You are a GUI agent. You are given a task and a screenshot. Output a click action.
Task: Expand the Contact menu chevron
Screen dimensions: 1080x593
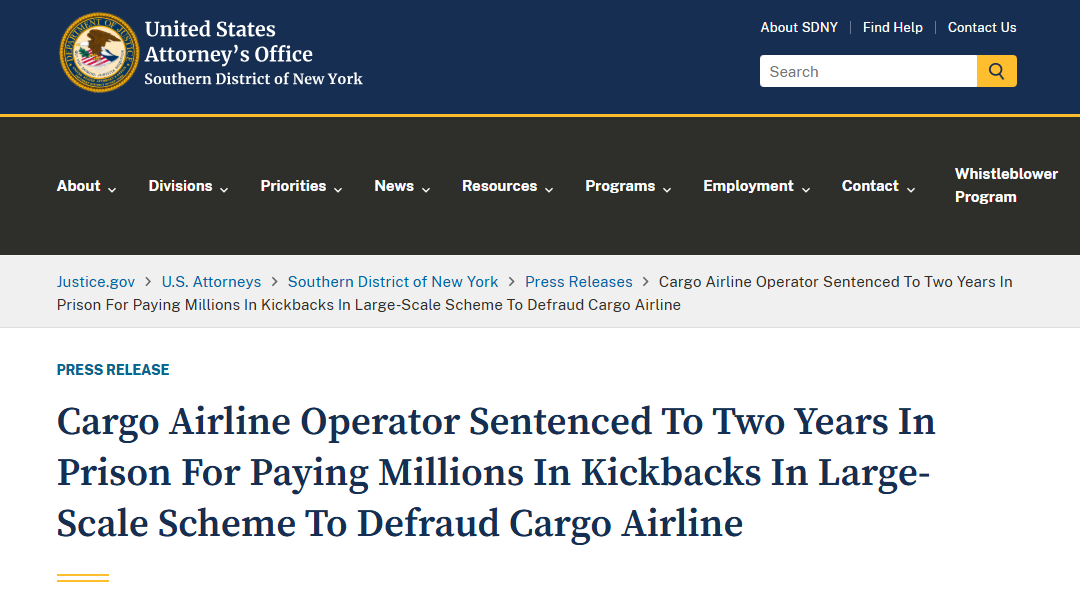(911, 189)
